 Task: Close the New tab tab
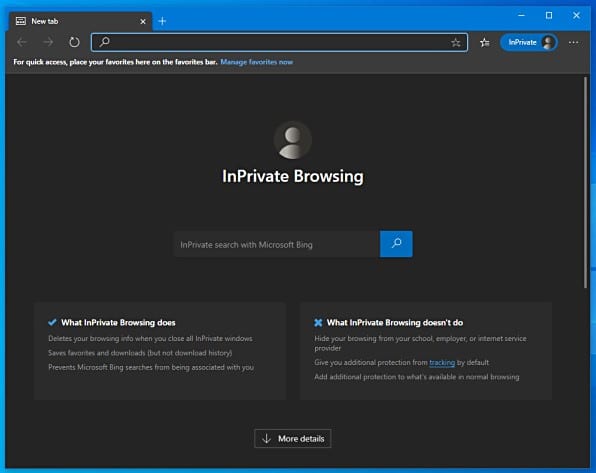[x=143, y=22]
